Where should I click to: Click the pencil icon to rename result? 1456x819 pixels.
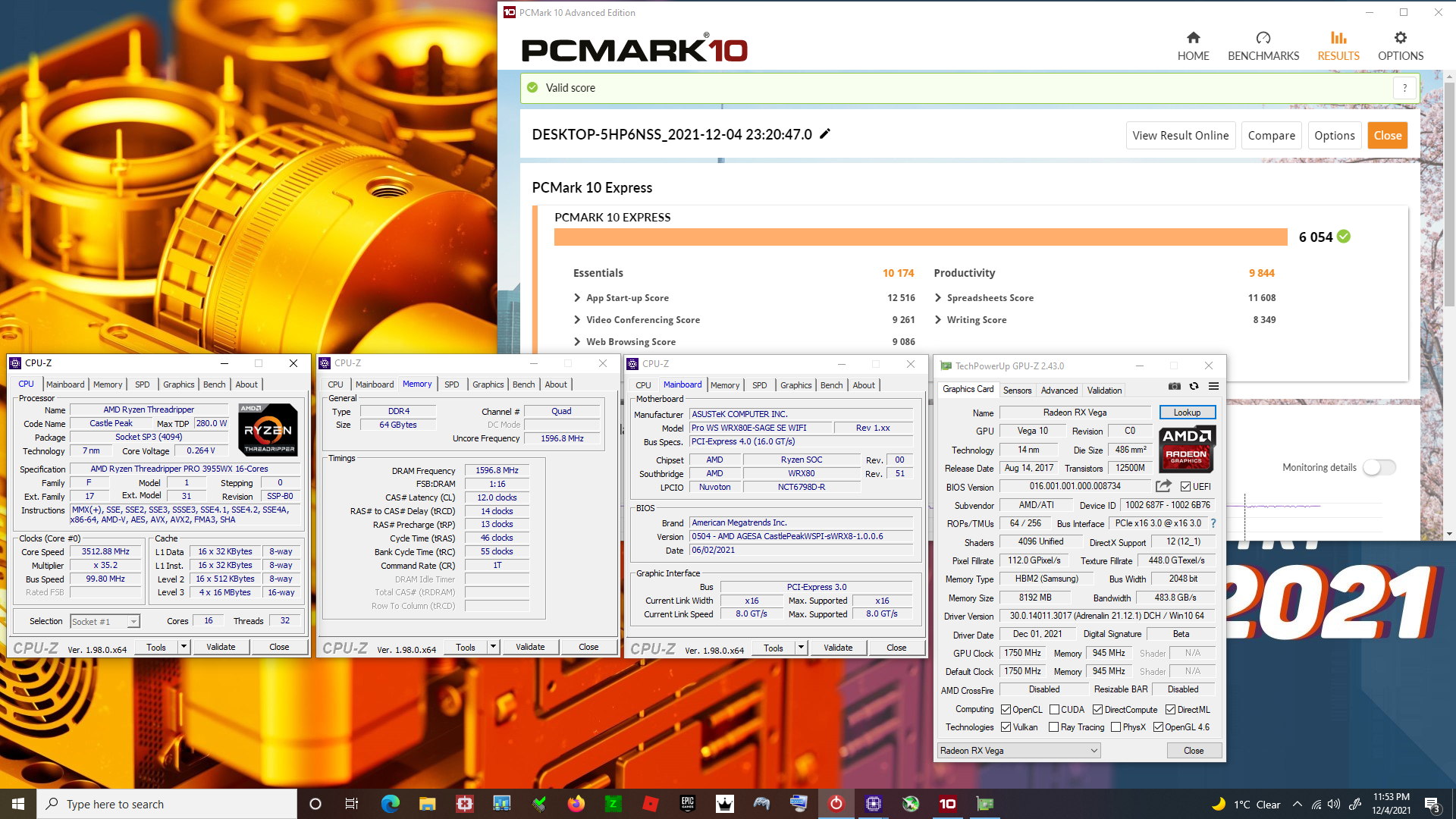[x=825, y=134]
